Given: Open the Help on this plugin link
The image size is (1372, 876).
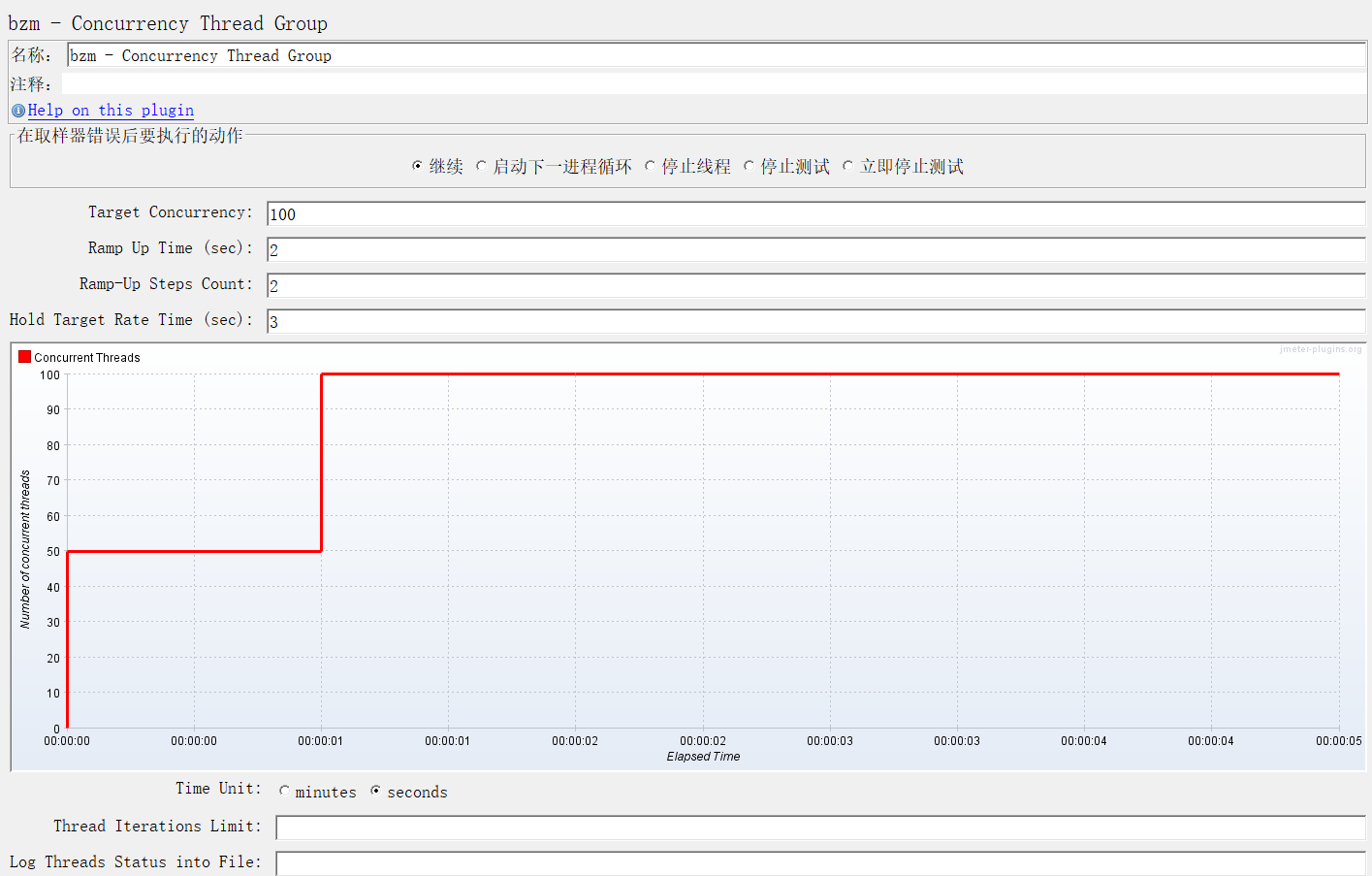Looking at the screenshot, I should (x=111, y=111).
